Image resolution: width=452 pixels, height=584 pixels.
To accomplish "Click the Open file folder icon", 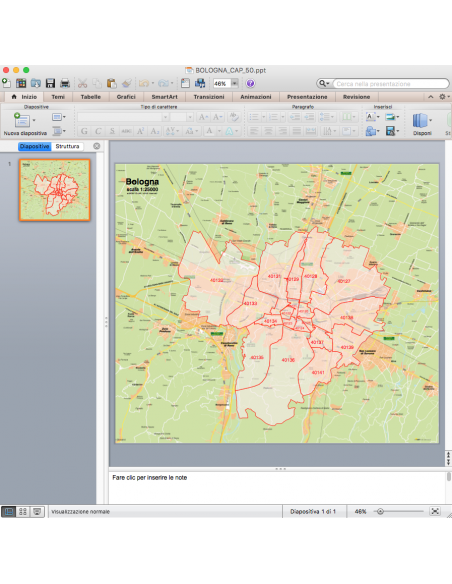I will pyautogui.click(x=36, y=83).
